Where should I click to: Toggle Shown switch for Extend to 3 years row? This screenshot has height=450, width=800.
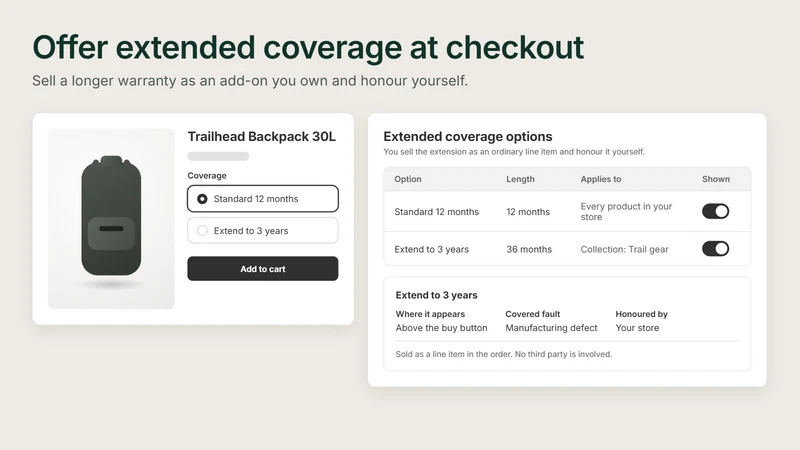[x=715, y=248]
